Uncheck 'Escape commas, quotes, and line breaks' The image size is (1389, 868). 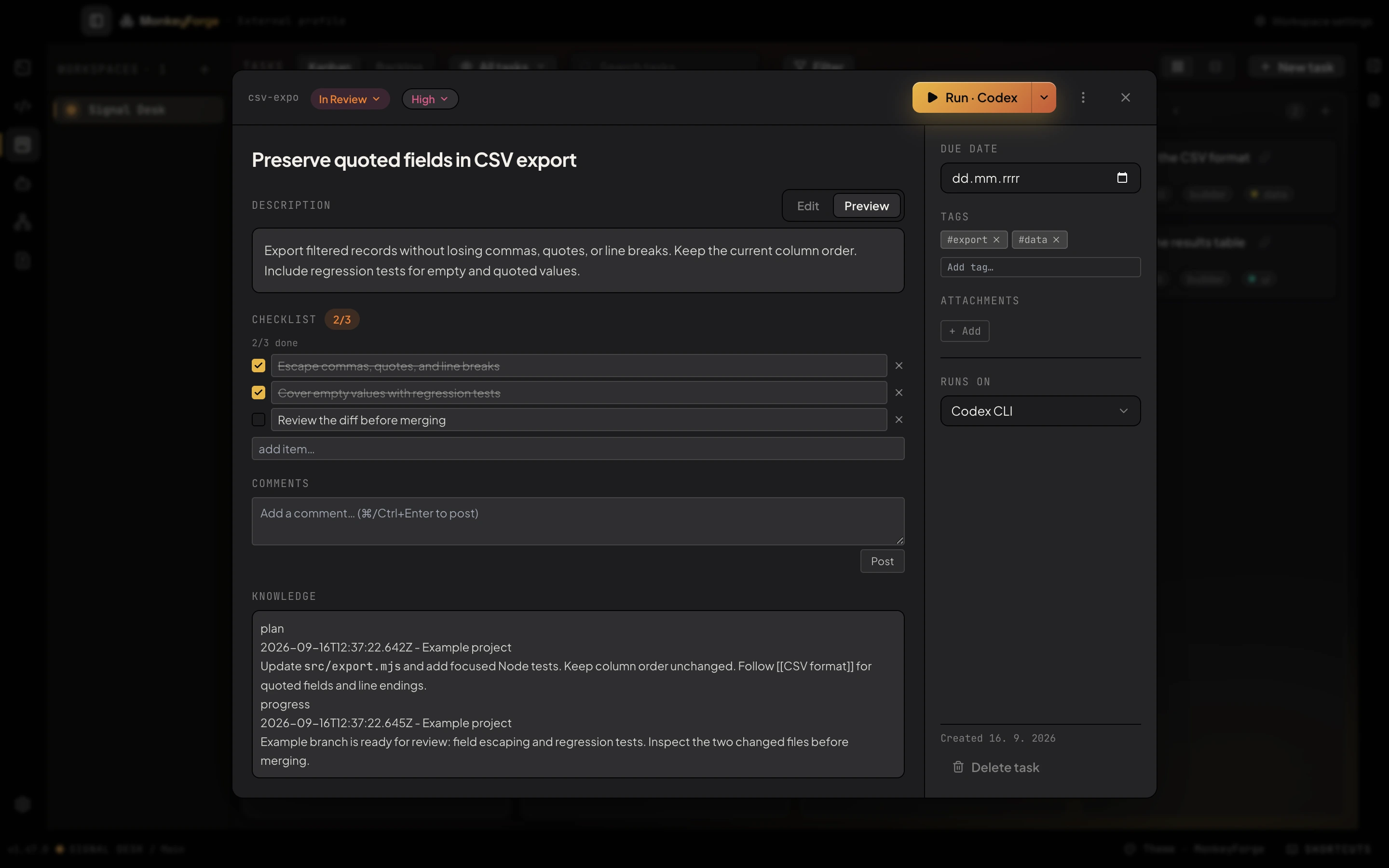coord(259,366)
